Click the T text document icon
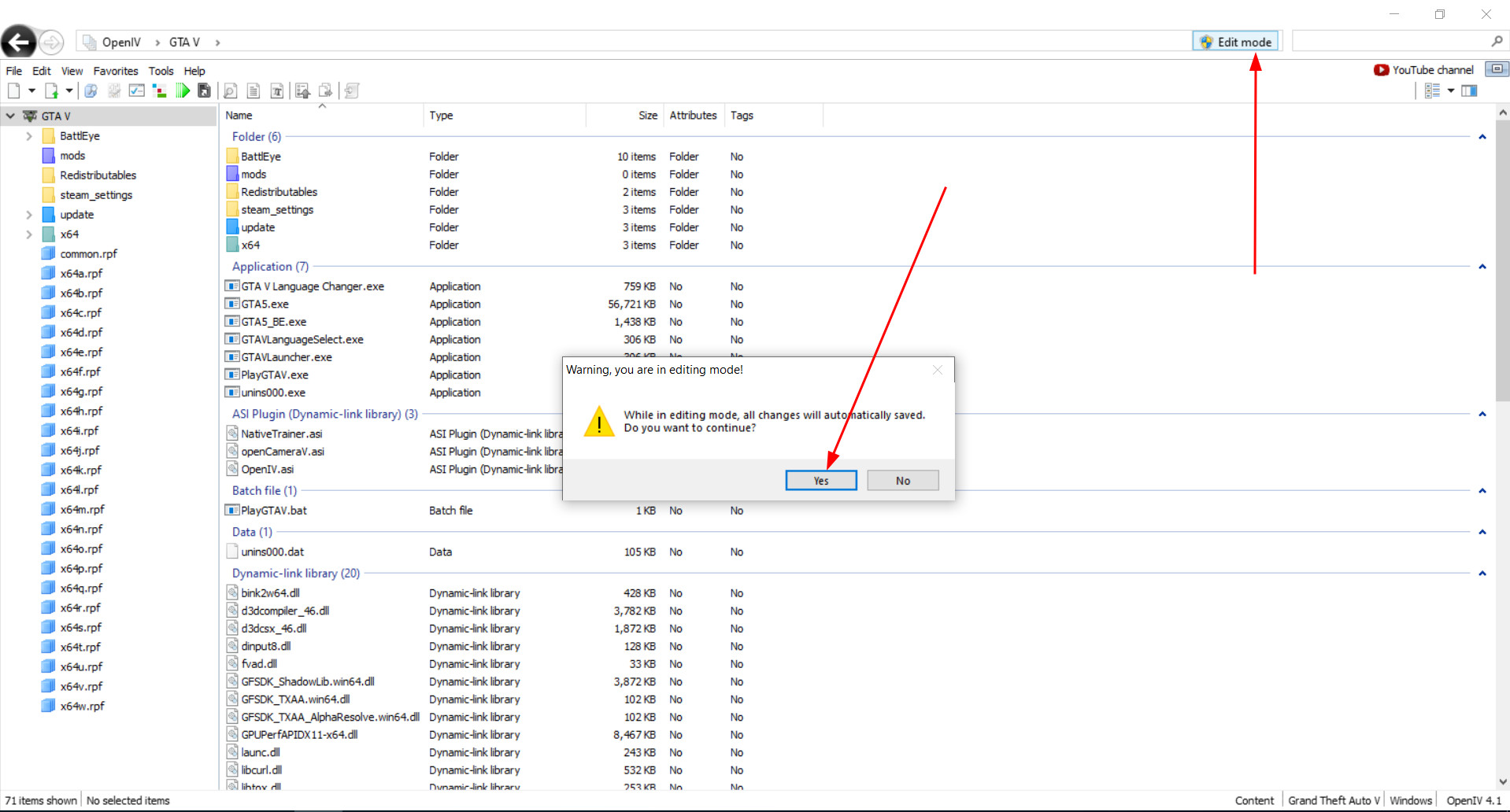Image resolution: width=1510 pixels, height=812 pixels. pos(277,91)
